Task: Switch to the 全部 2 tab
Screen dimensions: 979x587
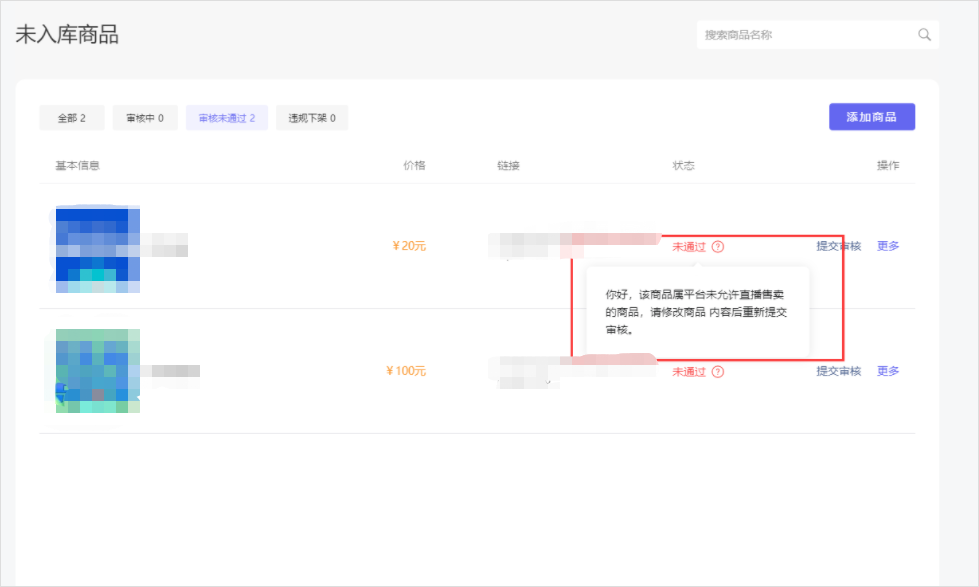Action: coord(72,118)
